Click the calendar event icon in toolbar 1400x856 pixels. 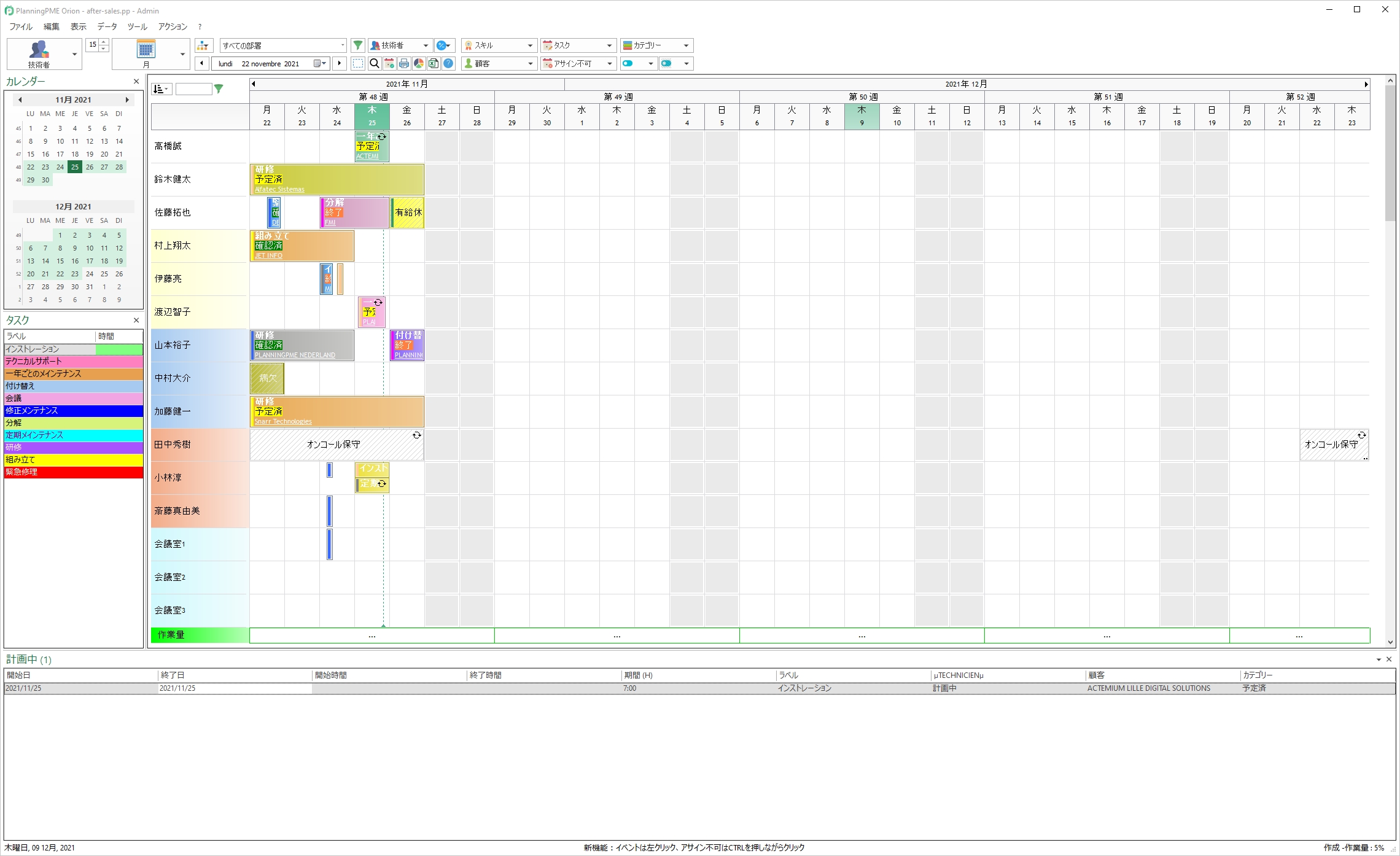point(389,63)
